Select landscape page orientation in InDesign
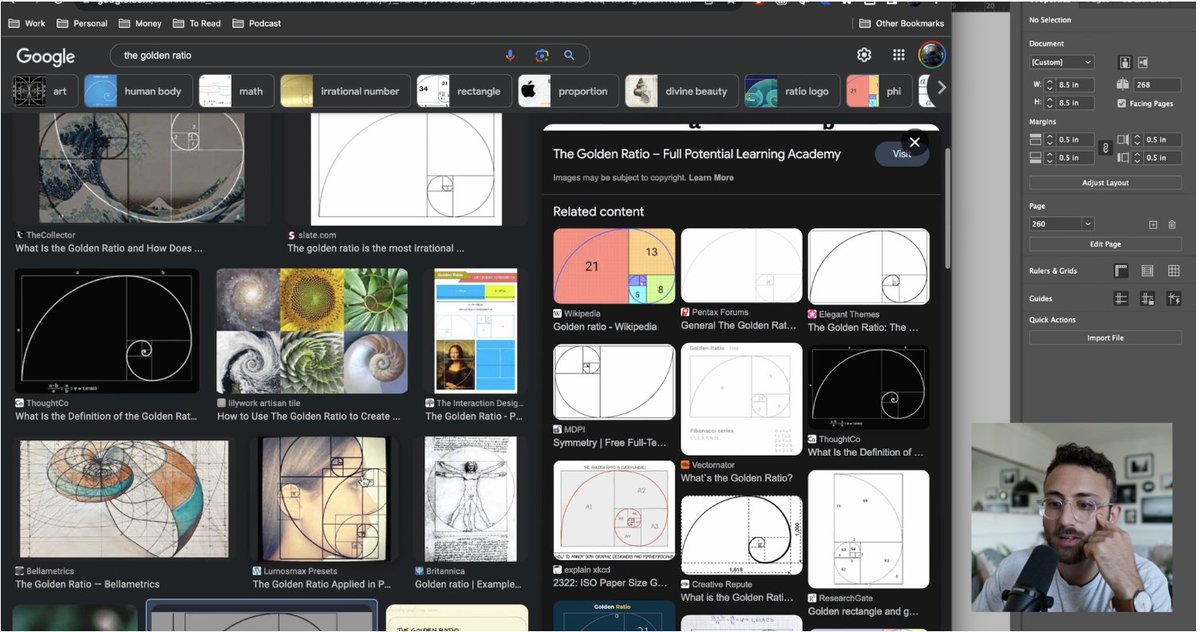Screen dimensions: 1200x632 1143,62
